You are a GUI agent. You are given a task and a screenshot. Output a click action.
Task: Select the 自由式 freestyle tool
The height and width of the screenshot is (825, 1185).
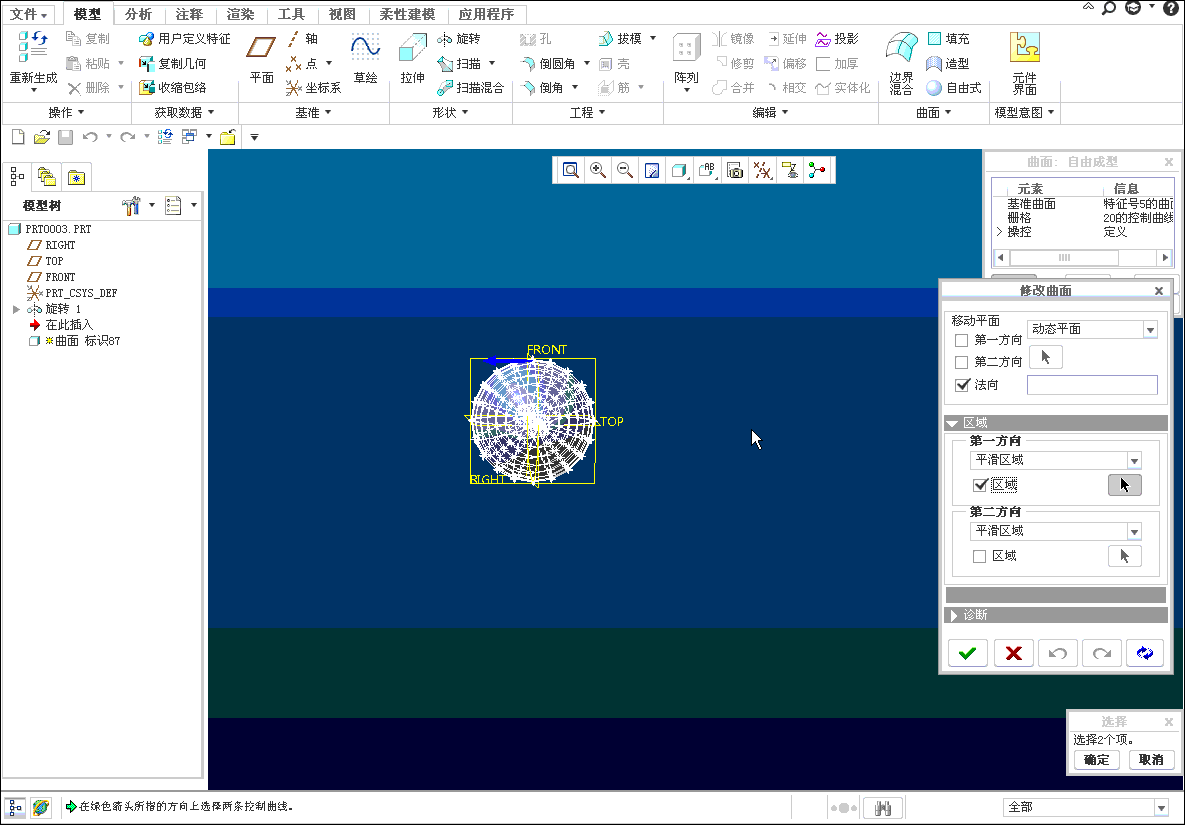point(954,88)
